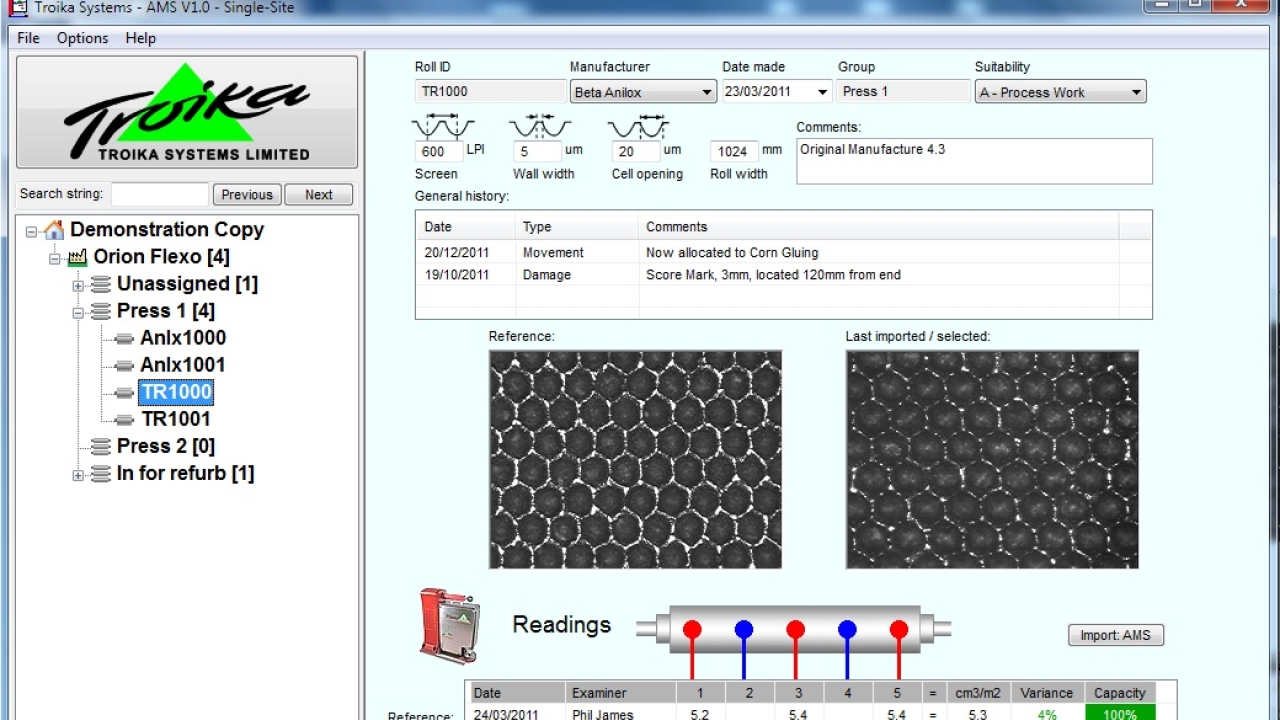The height and width of the screenshot is (720, 1280).
Task: Click the fifth reading marker (red)
Action: pos(899,629)
